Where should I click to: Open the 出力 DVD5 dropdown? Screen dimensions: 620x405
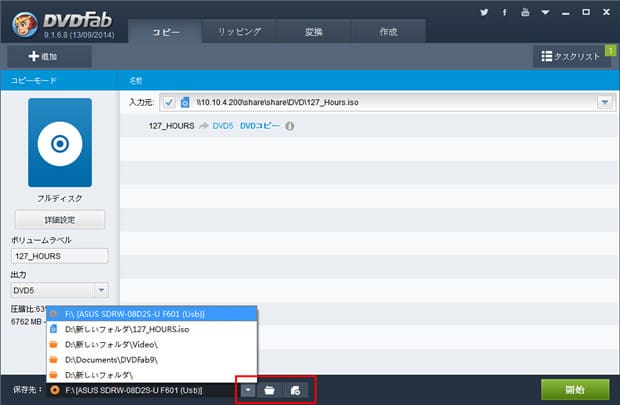pyautogui.click(x=101, y=290)
